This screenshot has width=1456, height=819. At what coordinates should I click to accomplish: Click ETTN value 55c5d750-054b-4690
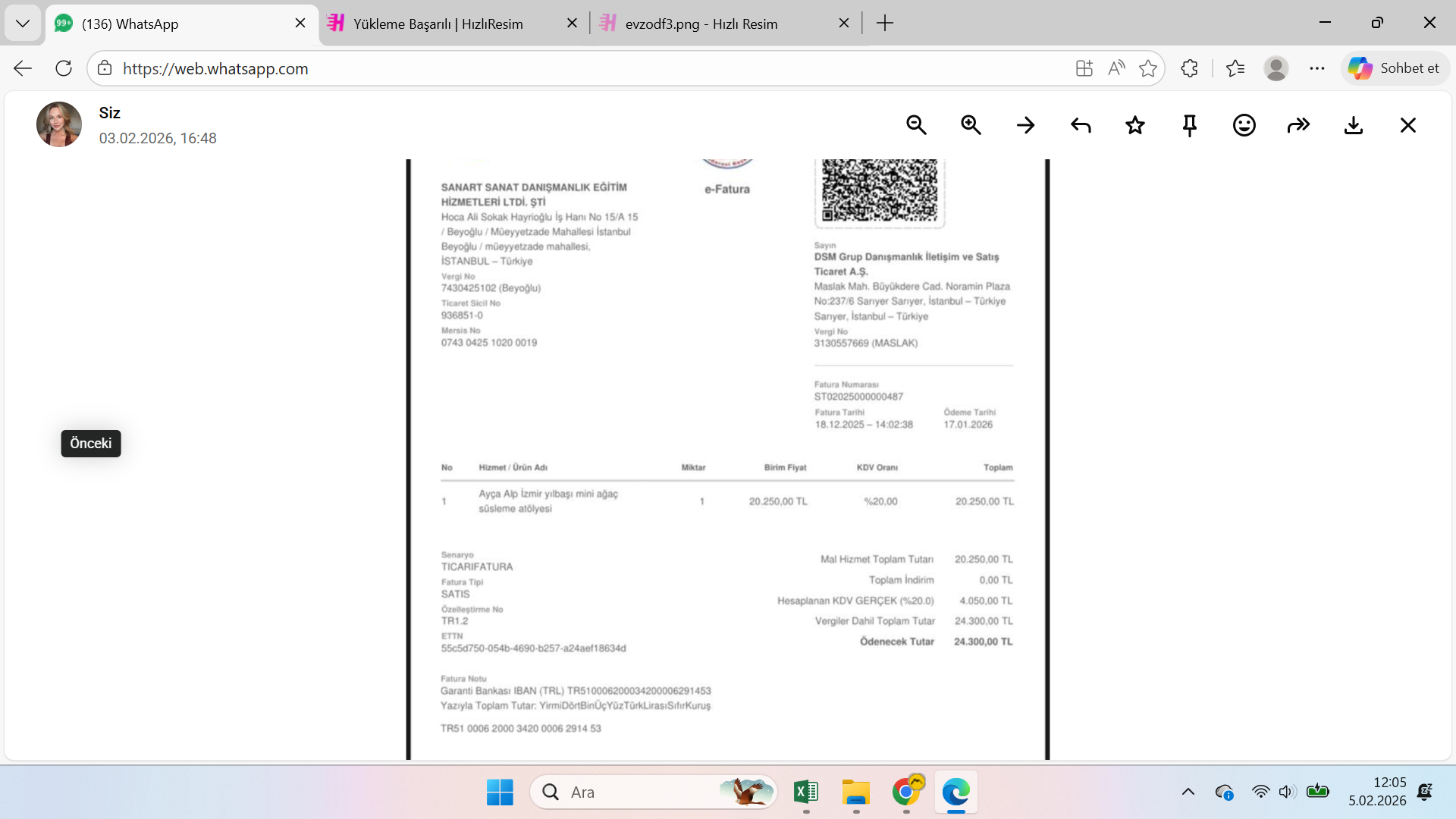[x=534, y=648]
